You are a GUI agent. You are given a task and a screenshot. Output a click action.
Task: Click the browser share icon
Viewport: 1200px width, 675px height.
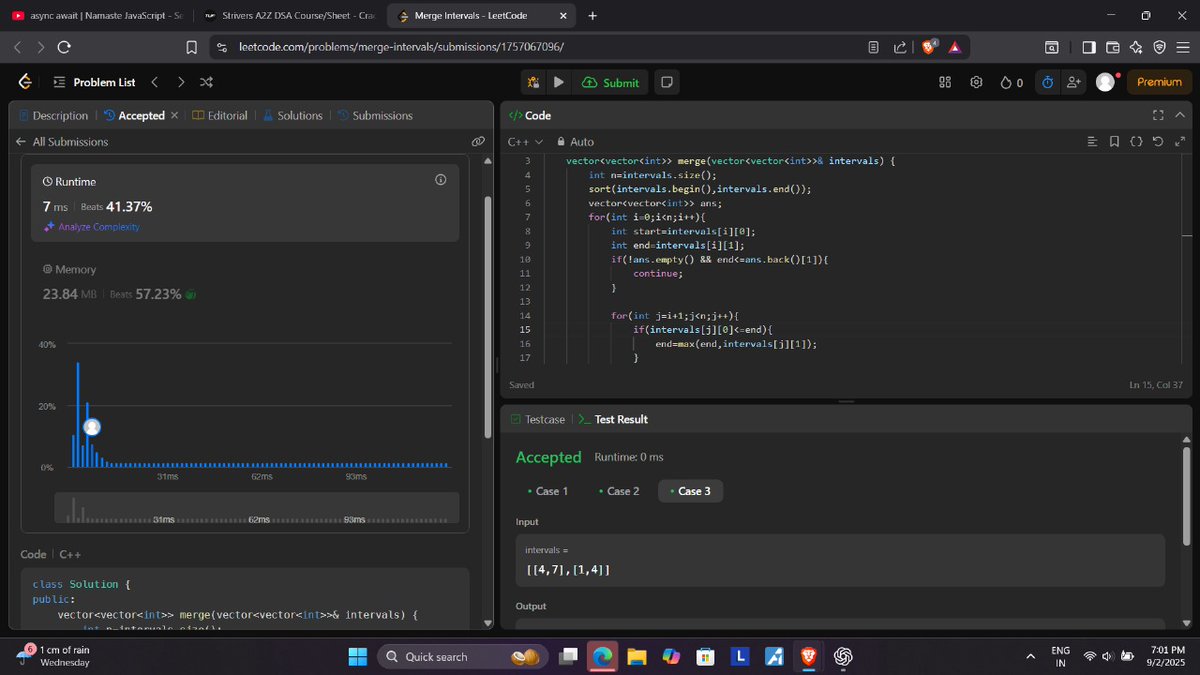tap(899, 47)
